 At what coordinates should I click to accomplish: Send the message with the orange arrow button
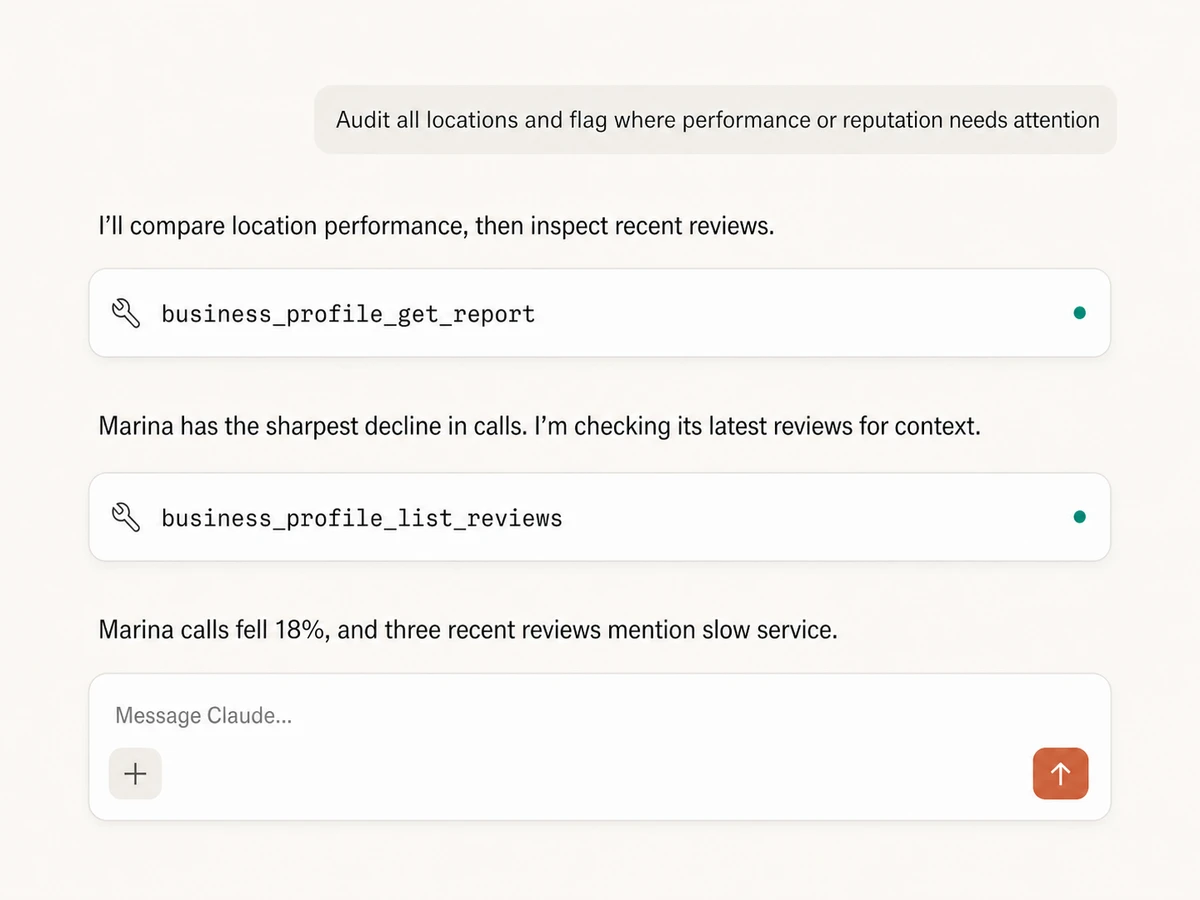pyautogui.click(x=1060, y=773)
